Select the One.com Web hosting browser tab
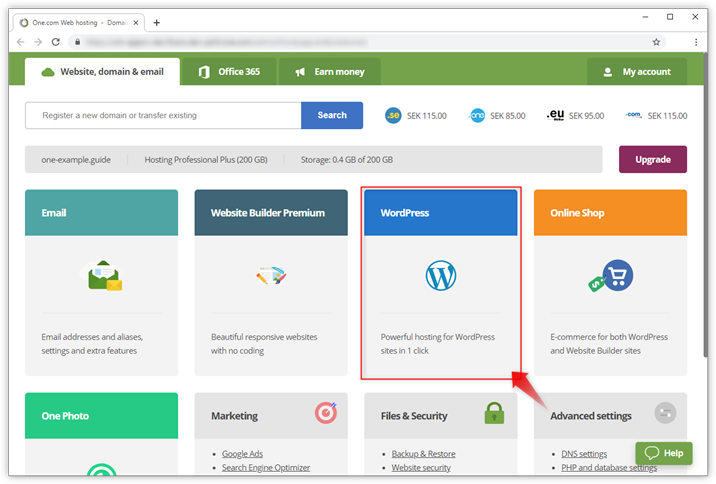 pos(79,22)
